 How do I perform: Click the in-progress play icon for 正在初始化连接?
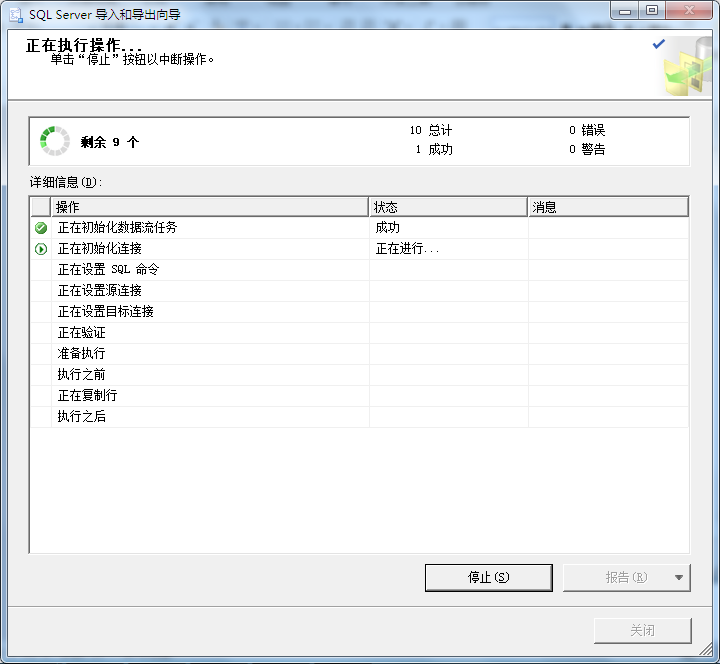tap(41, 249)
